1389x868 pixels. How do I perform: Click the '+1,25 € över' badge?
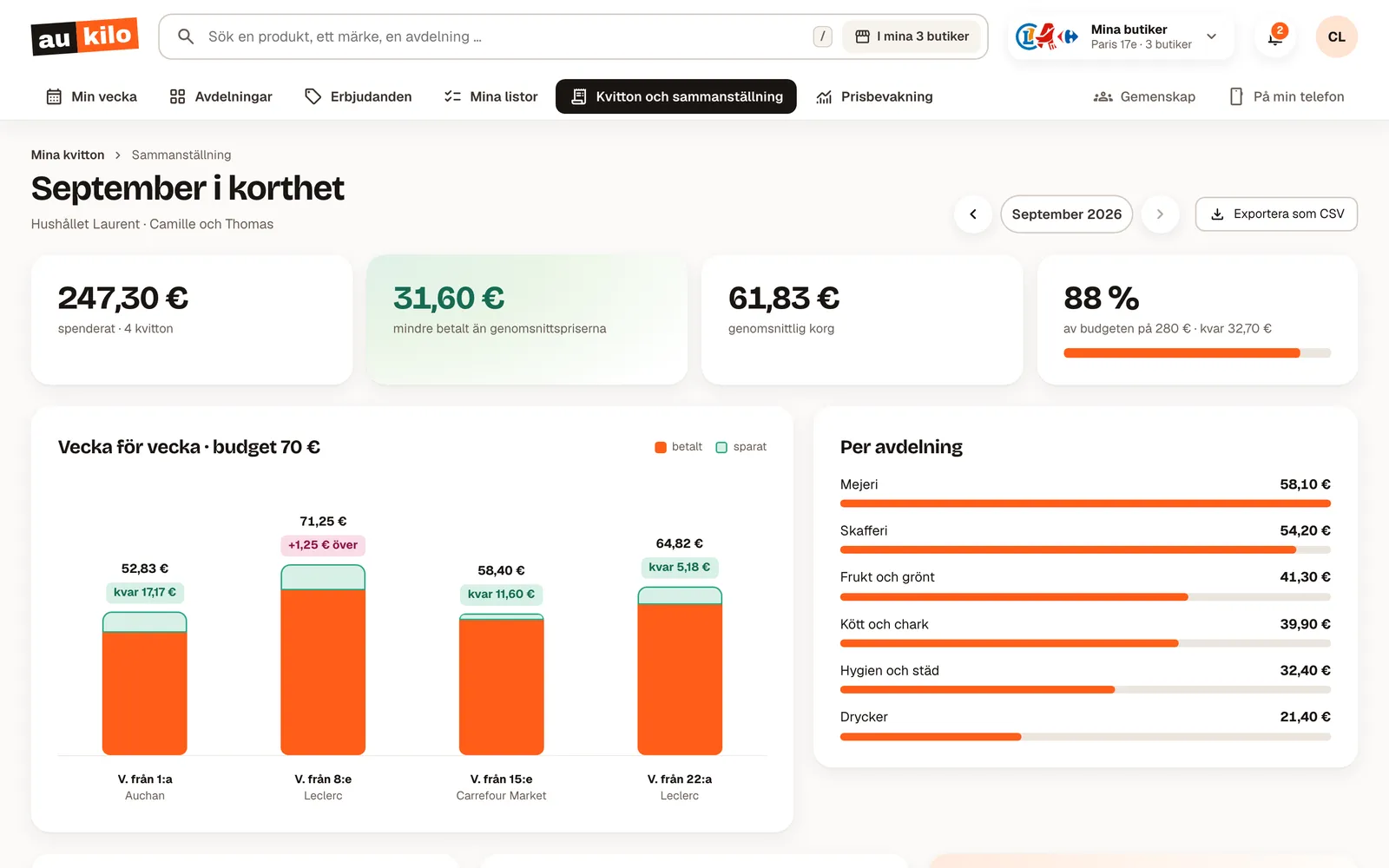(323, 545)
